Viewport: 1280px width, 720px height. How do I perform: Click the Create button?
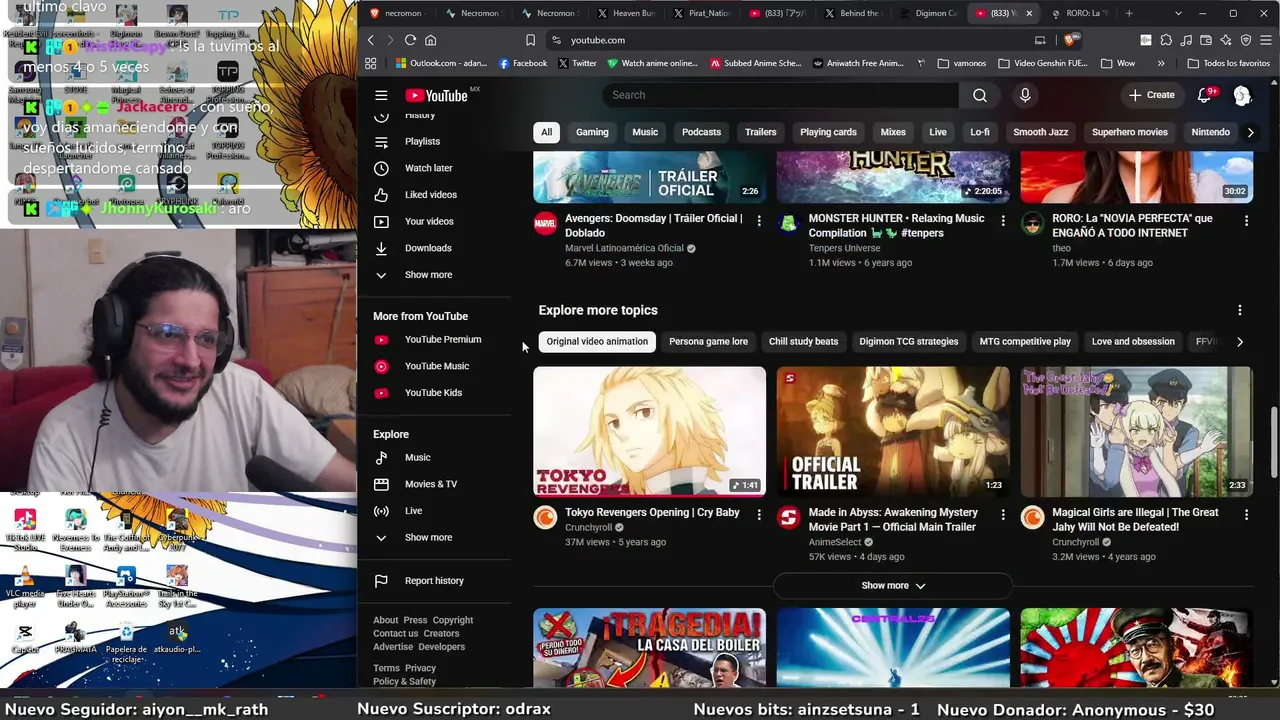point(1151,95)
